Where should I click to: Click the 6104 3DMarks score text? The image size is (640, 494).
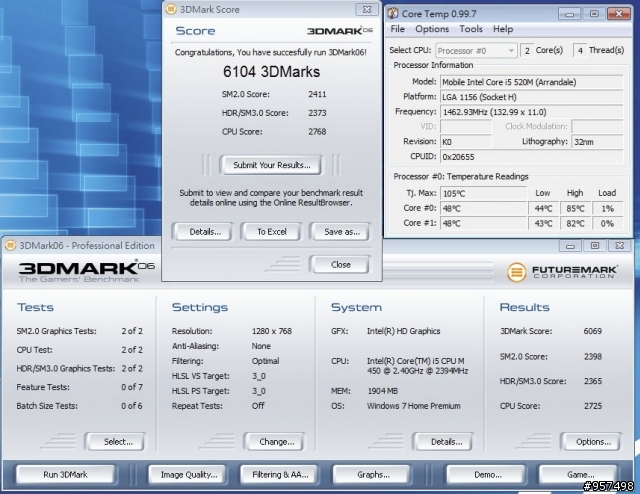271,72
